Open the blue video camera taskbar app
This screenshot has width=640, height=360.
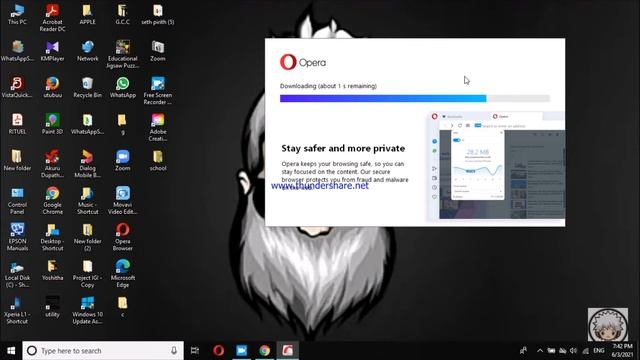241,351
